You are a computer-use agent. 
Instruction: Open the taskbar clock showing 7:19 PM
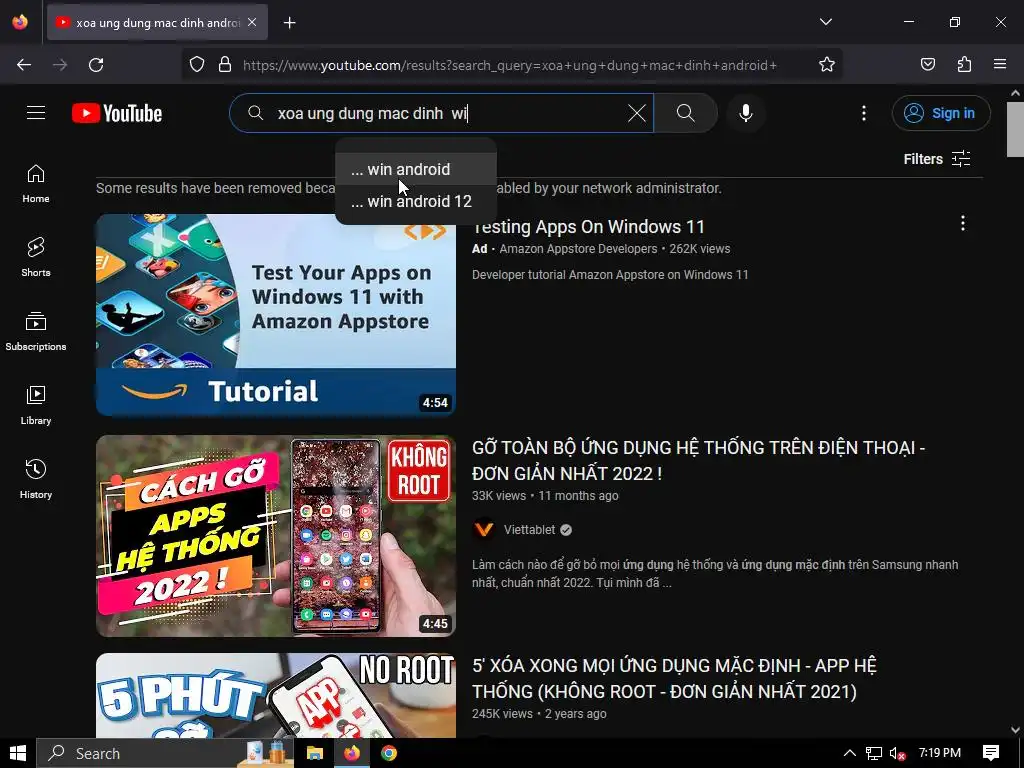(940, 753)
